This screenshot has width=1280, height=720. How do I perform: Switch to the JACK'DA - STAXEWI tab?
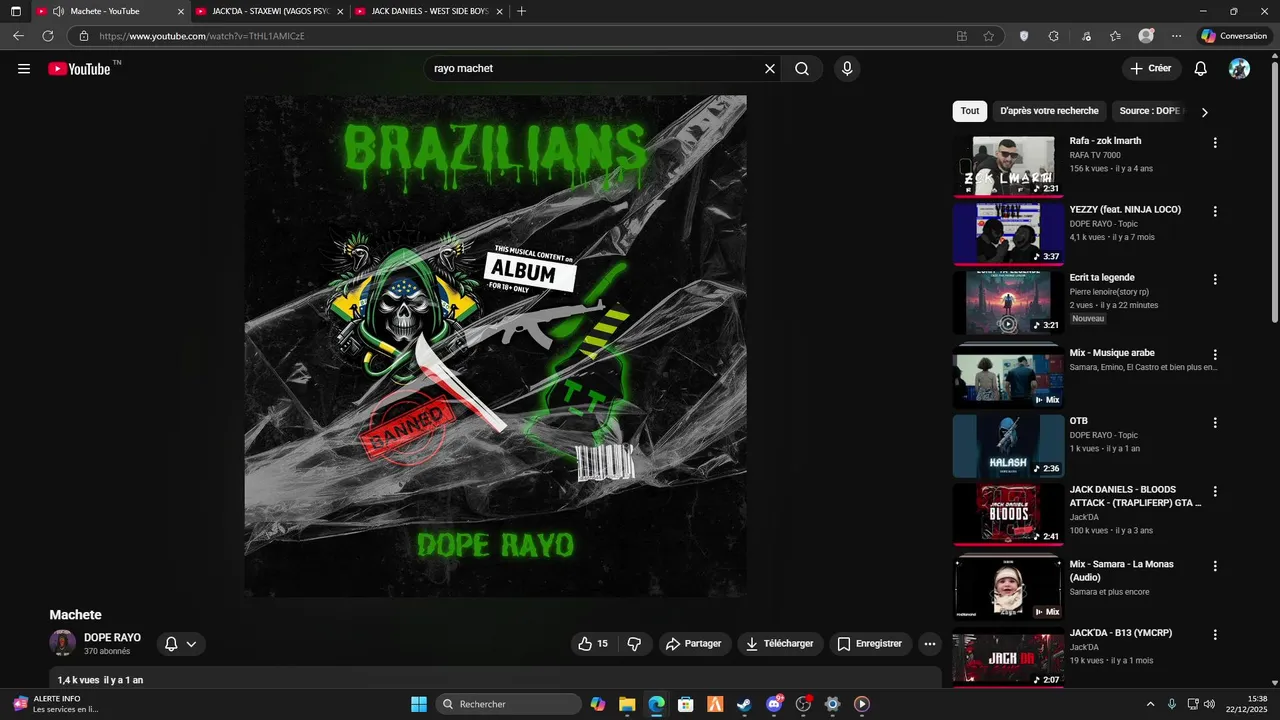click(270, 11)
